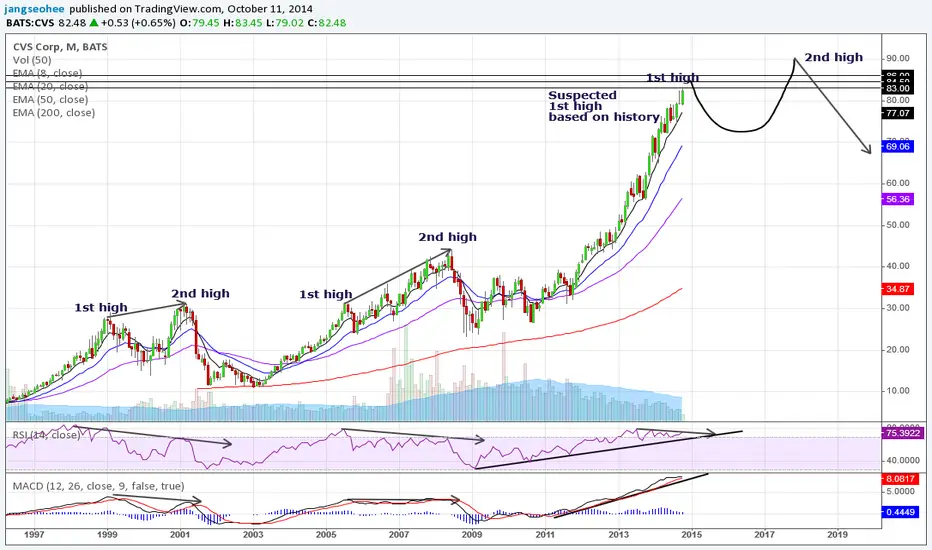The height and width of the screenshot is (550, 932).
Task: Click the 2017 time axis label
Action: coord(764,535)
